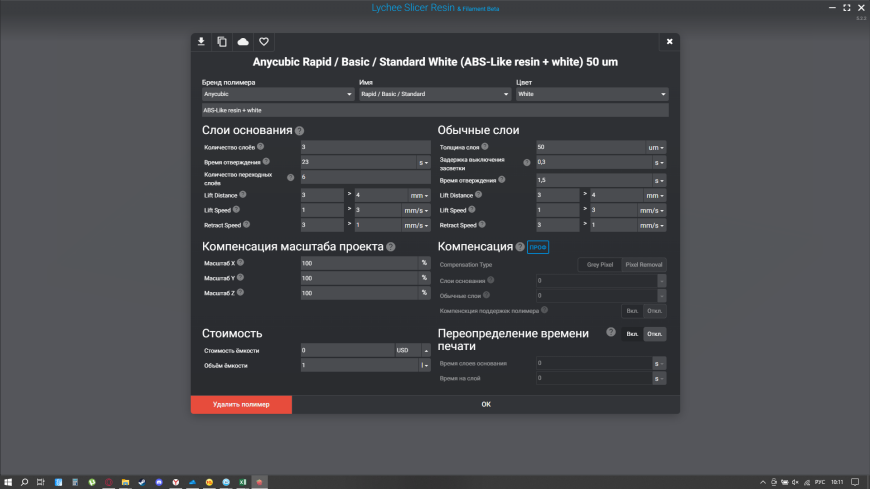Click the Масштаб X percentage field
The width and height of the screenshot is (870, 489).
[x=359, y=263]
